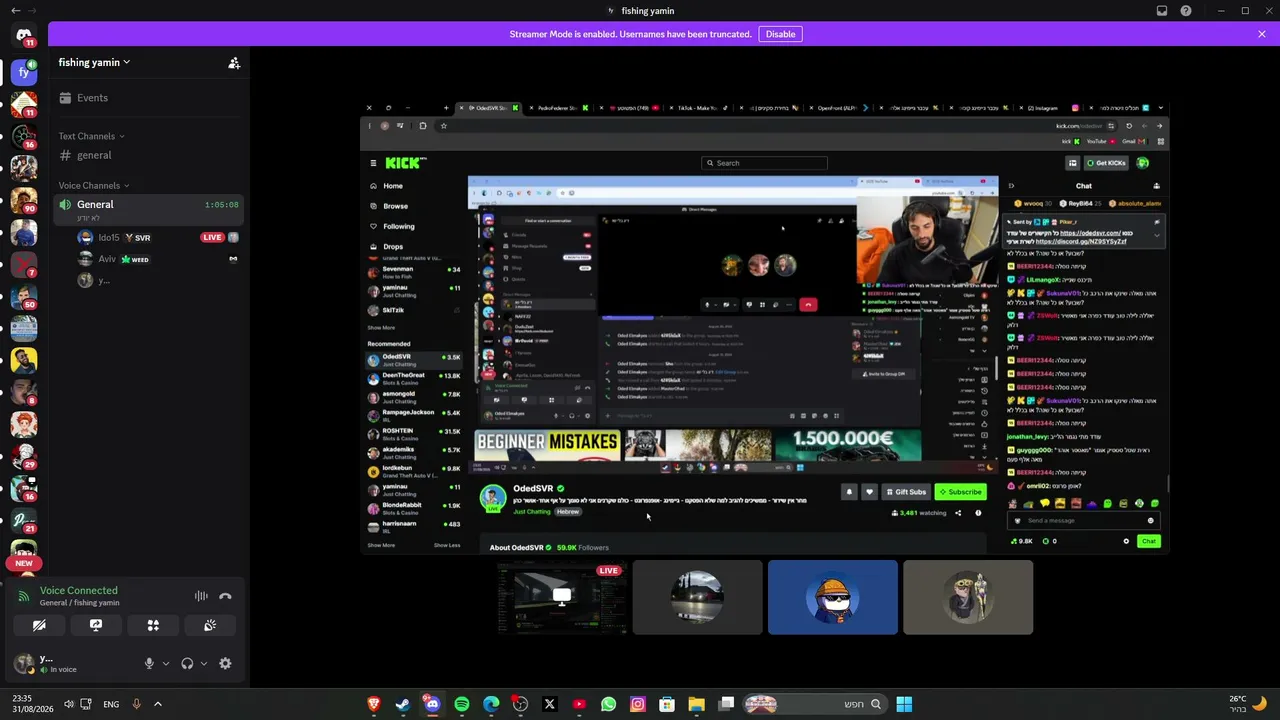The width and height of the screenshot is (1280, 720).
Task: Open OBS Studio from the taskbar
Action: coord(520,704)
